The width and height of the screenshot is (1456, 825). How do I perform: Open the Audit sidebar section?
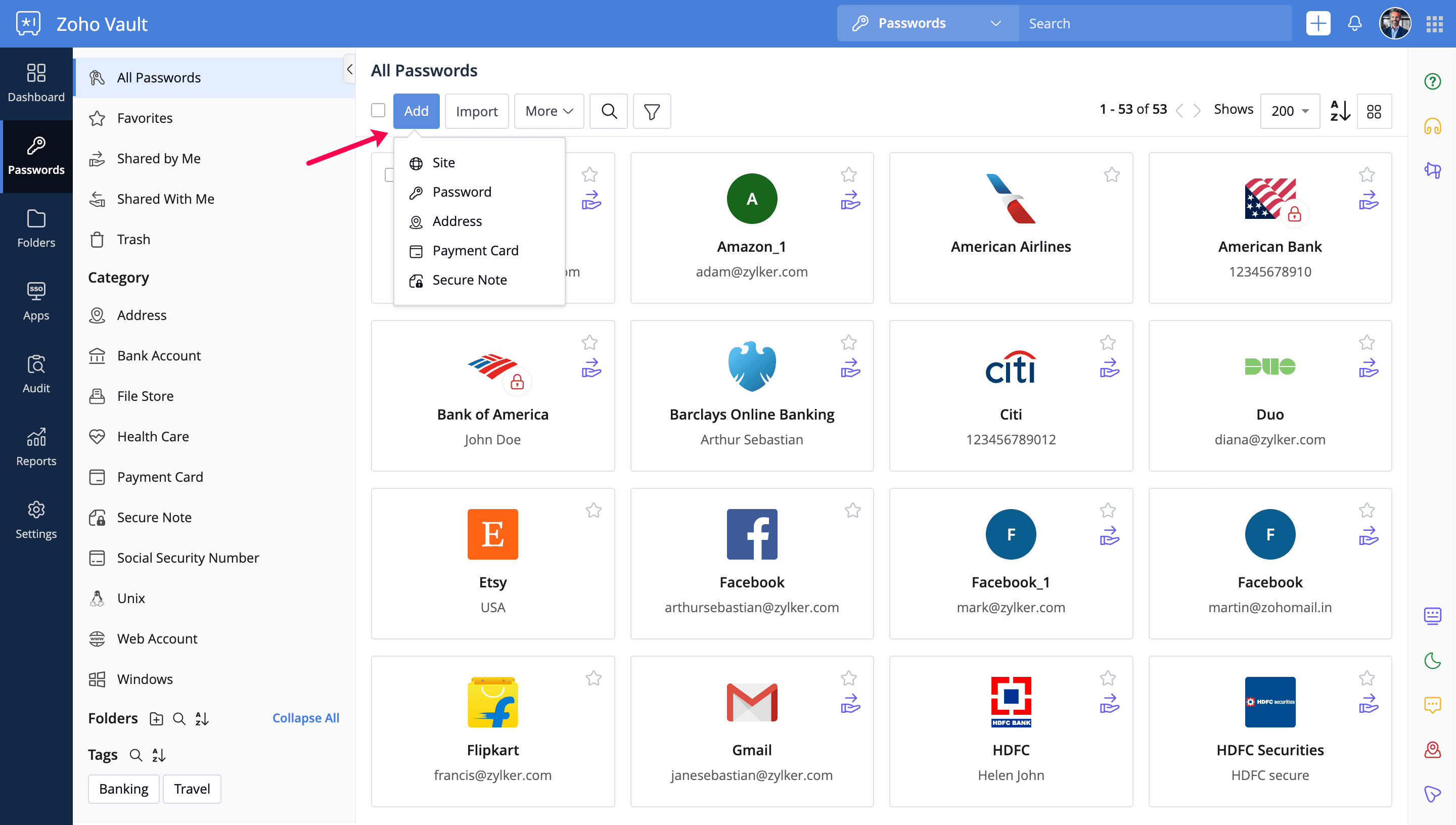click(36, 374)
